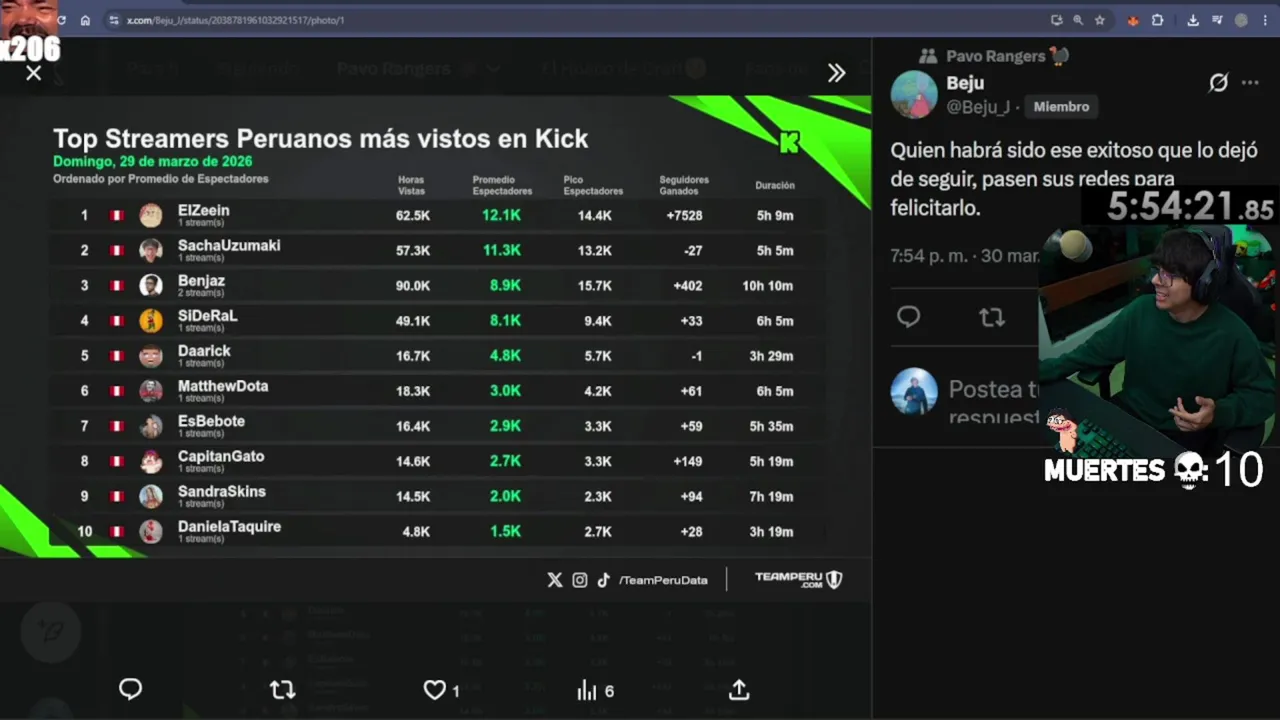
Task: Click the DanielaTaquire name in the chart
Action: 229,526
